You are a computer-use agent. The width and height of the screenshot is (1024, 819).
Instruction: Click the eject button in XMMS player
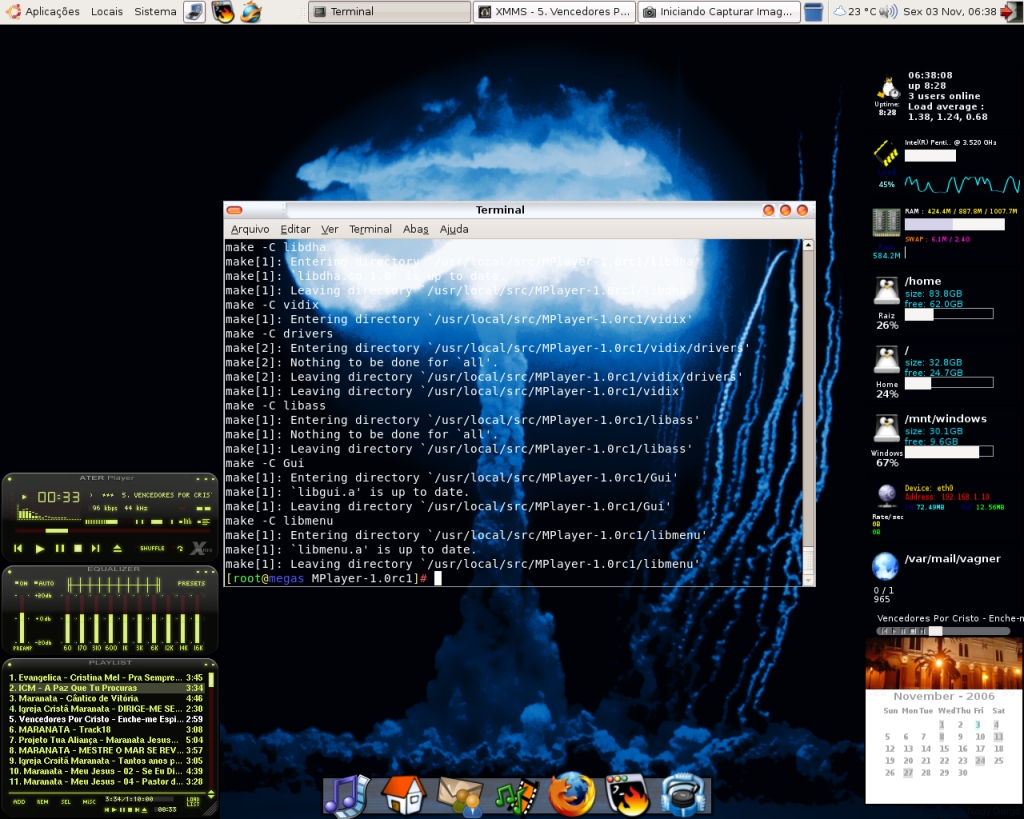117,548
